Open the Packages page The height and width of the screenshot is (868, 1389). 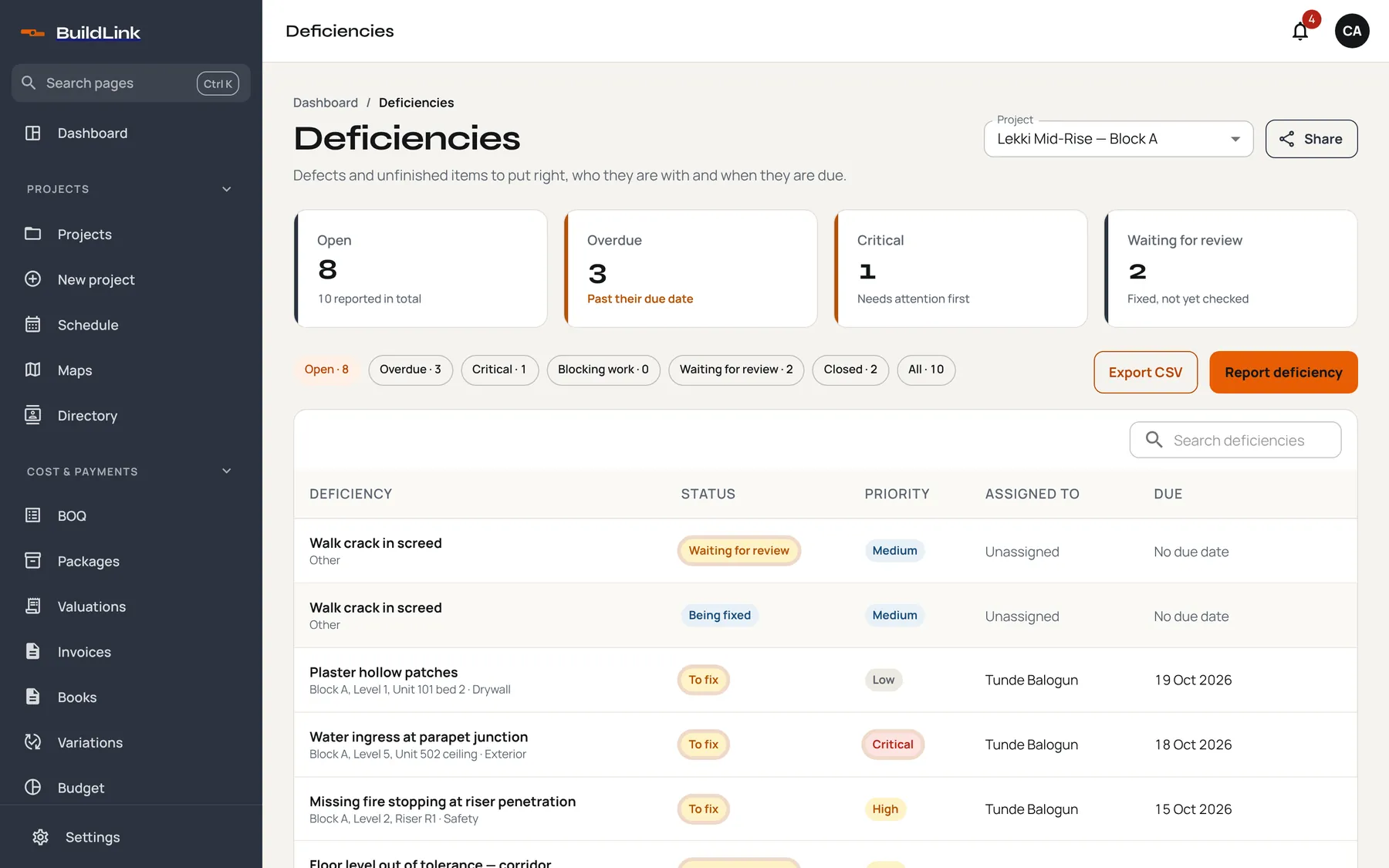[x=131, y=562]
